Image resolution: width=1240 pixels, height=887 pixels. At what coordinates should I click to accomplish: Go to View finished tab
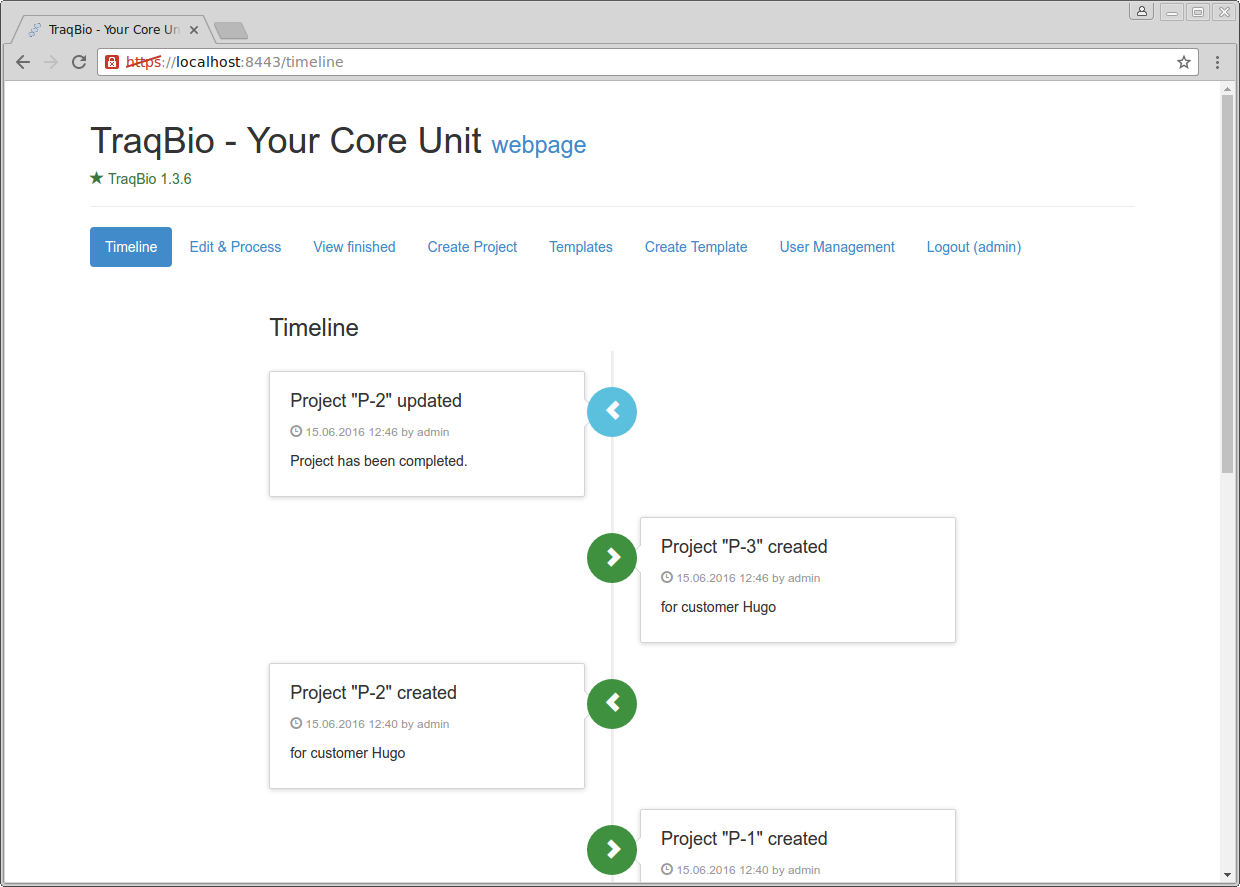coord(354,247)
